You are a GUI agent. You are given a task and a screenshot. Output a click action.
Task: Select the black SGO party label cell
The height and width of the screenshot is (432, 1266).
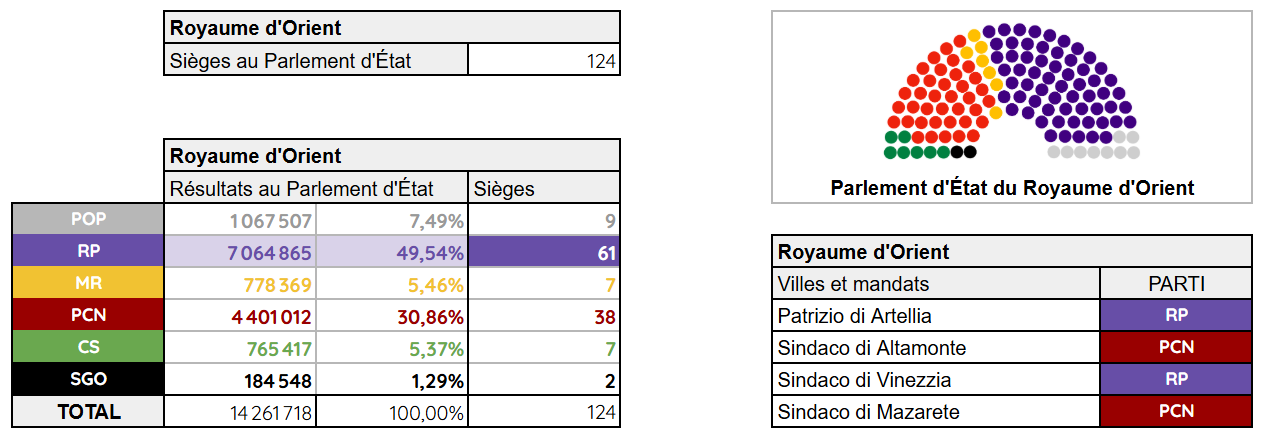point(86,379)
